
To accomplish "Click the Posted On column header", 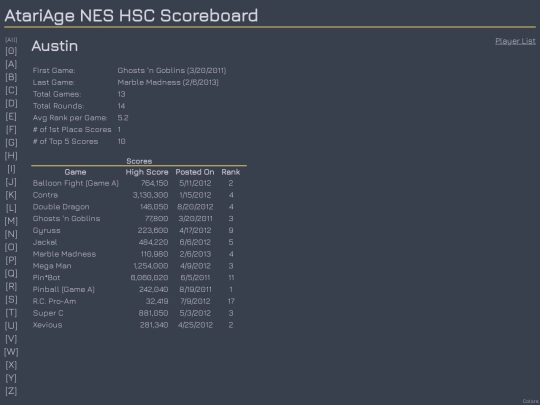I will tap(195, 172).
